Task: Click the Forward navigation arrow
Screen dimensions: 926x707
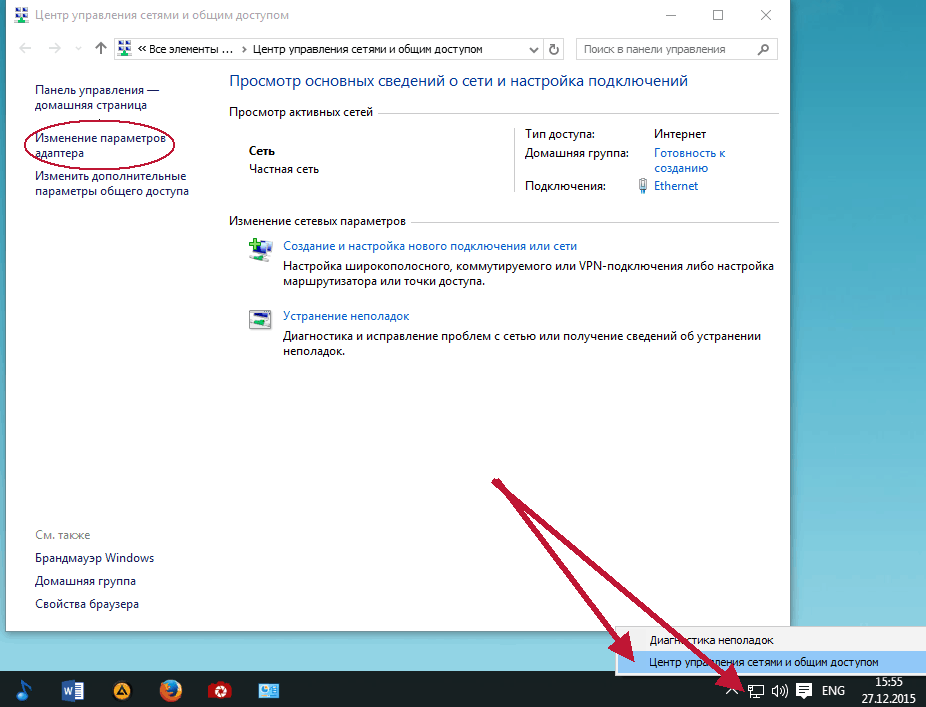Action: pyautogui.click(x=54, y=48)
